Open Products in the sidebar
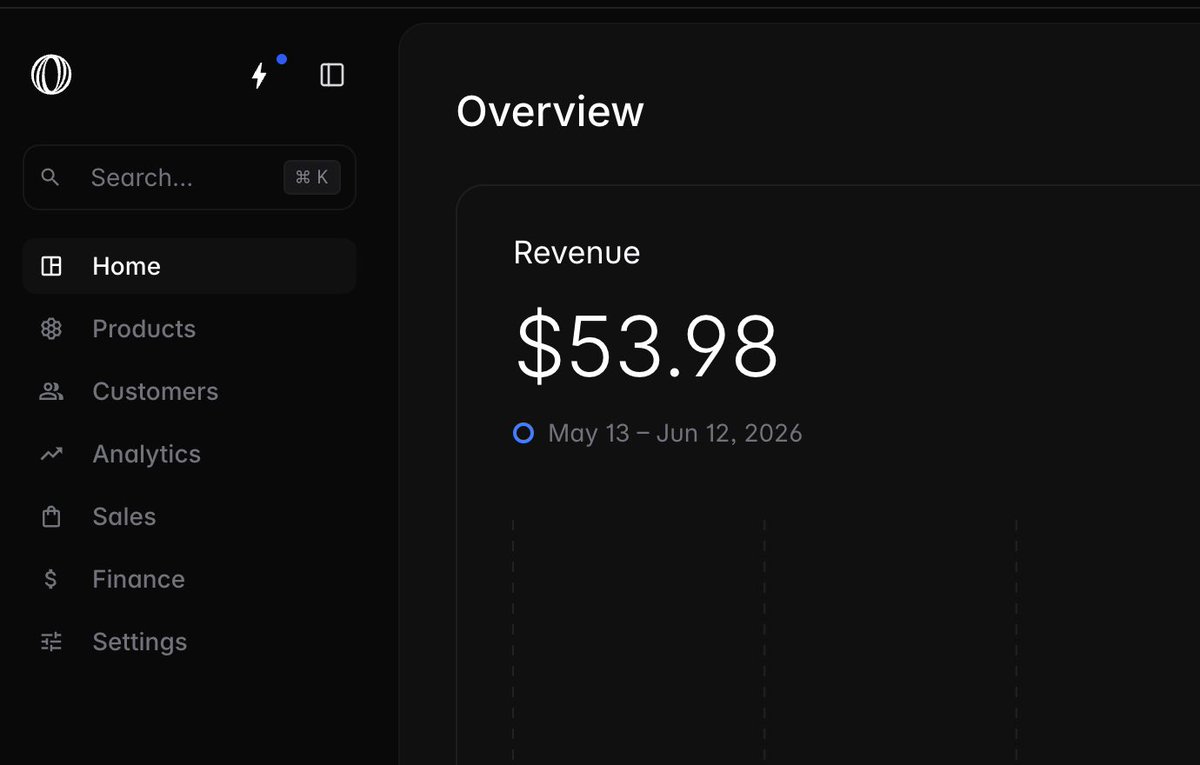This screenshot has width=1200, height=765. [189, 328]
